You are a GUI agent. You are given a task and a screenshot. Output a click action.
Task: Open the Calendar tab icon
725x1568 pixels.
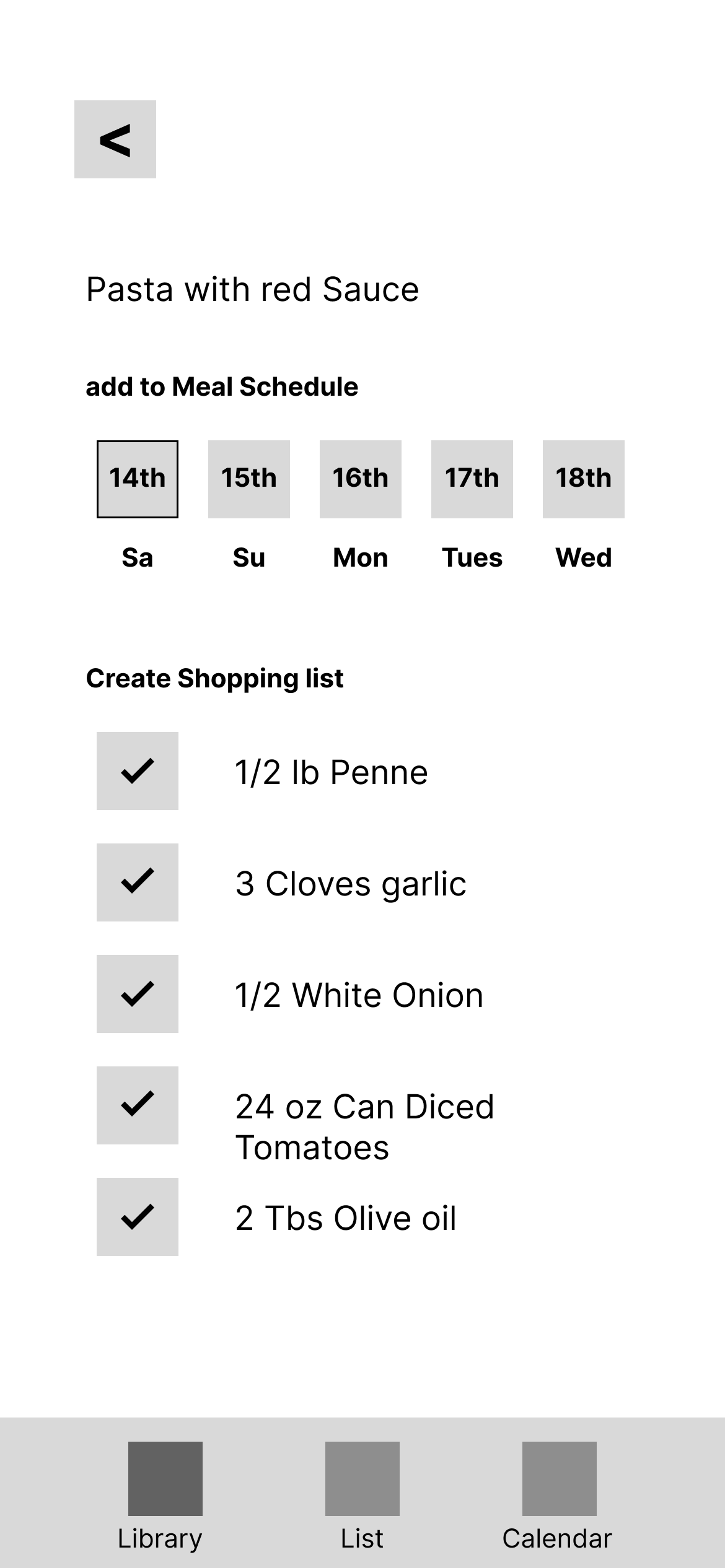click(560, 1478)
